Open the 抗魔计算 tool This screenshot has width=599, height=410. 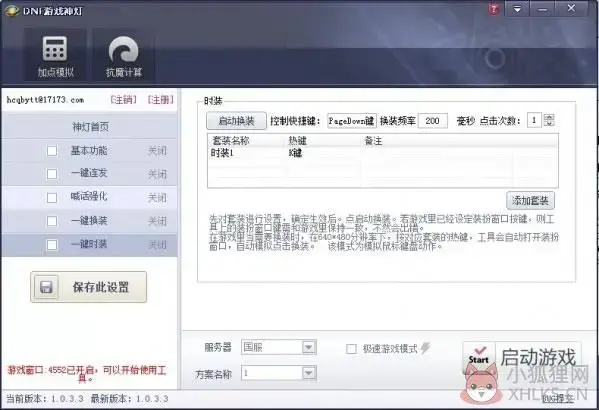click(123, 55)
